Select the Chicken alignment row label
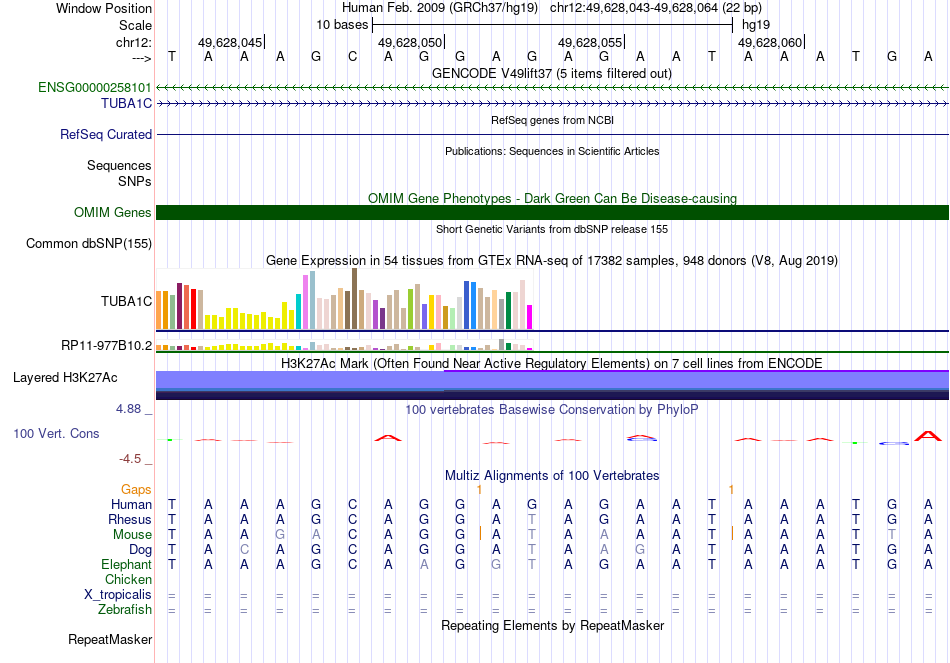The image size is (950, 663). pyautogui.click(x=128, y=579)
